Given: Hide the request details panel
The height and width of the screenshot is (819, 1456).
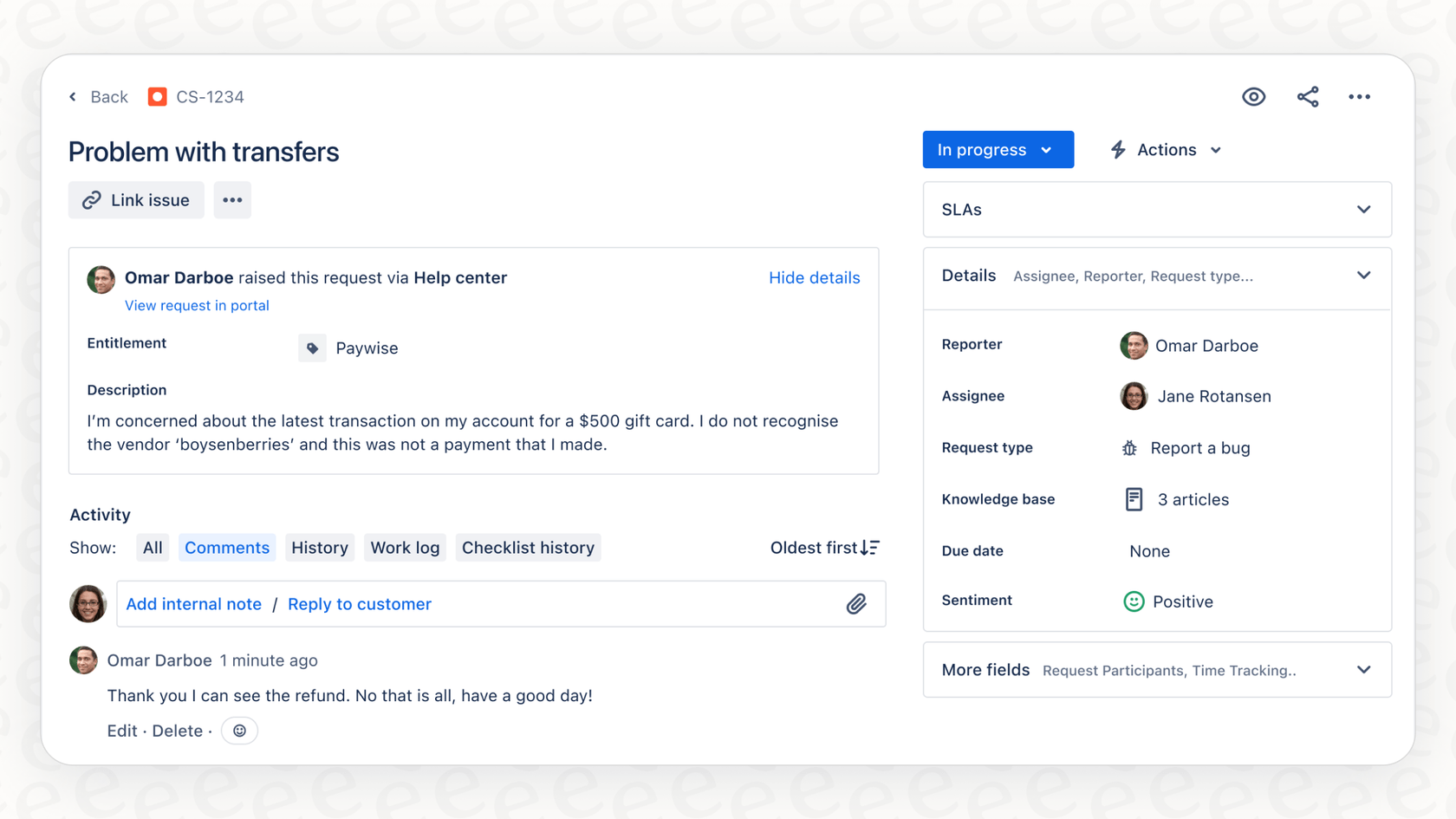Looking at the screenshot, I should (x=814, y=277).
